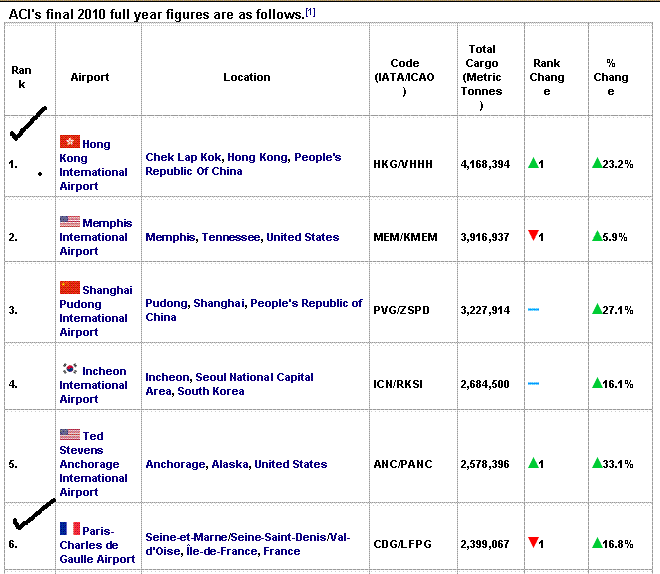Click green arrow next to 16.1%
The height and width of the screenshot is (574, 660).
[597, 383]
